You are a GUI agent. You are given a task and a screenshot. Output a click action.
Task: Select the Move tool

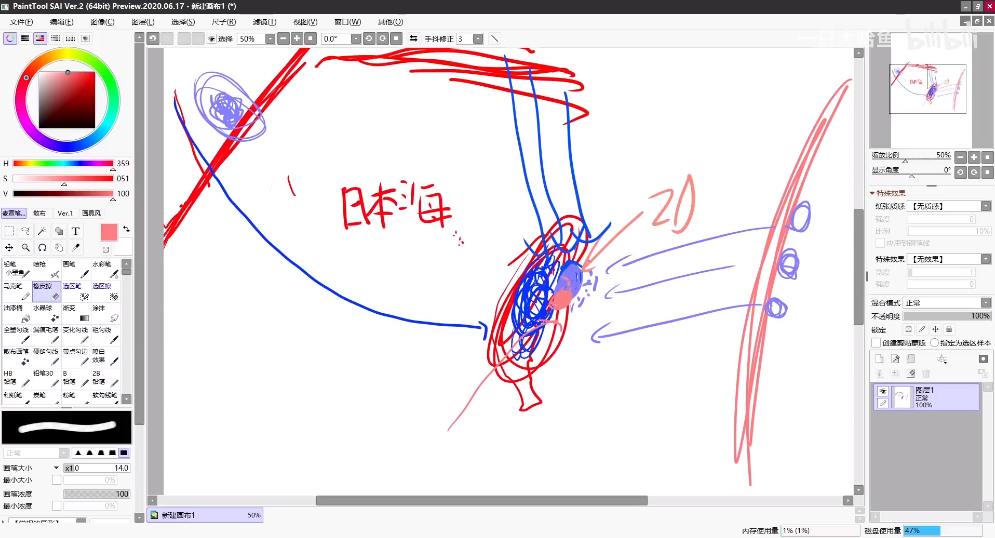pyautogui.click(x=9, y=247)
